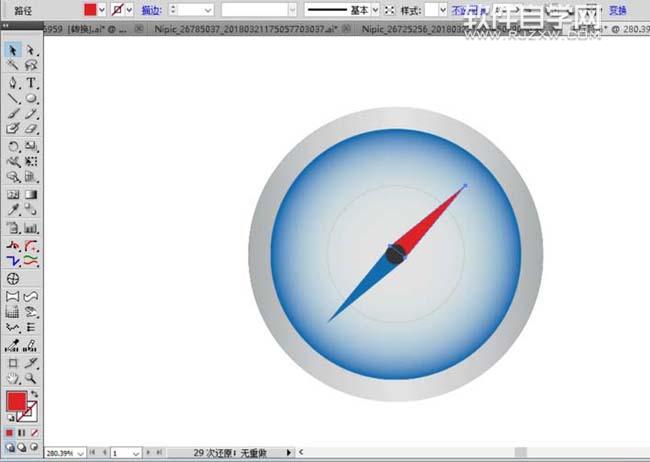
Task: Select the Zoom magnifier tool
Action: [x=31, y=378]
